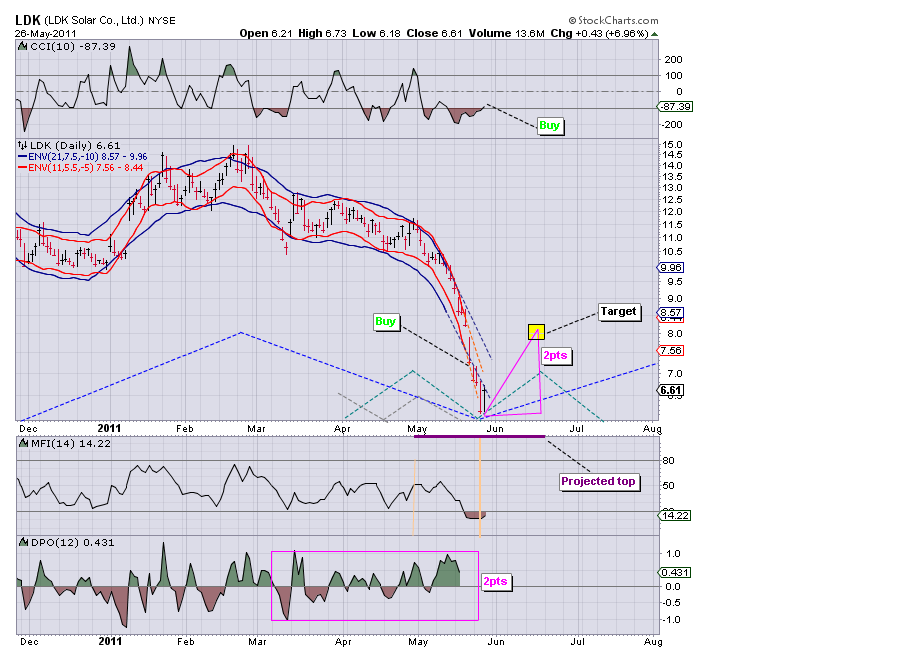Click the 15.0 price axis label
The image size is (912, 655).
tap(672, 145)
